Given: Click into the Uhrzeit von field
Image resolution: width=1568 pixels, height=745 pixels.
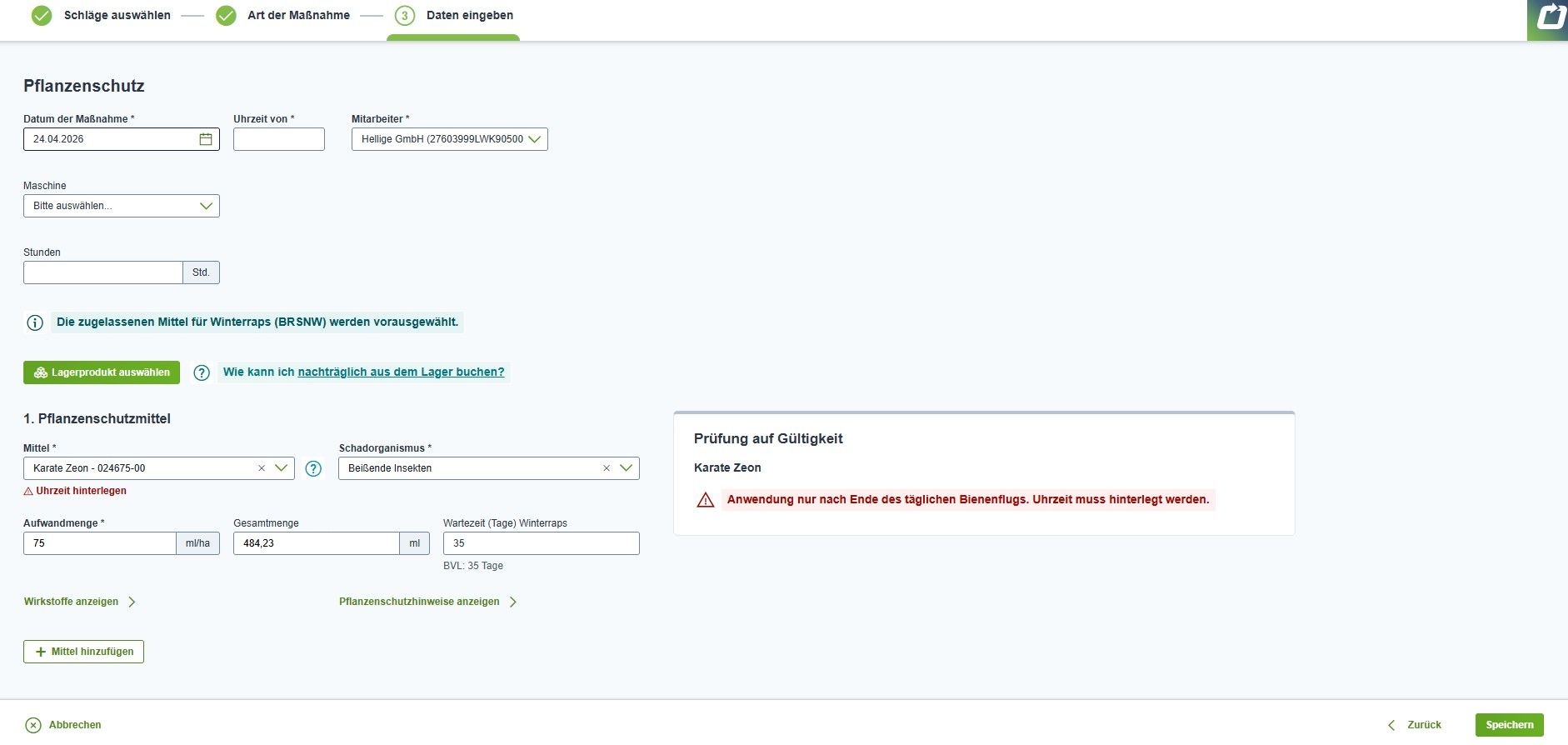Looking at the screenshot, I should pos(279,139).
